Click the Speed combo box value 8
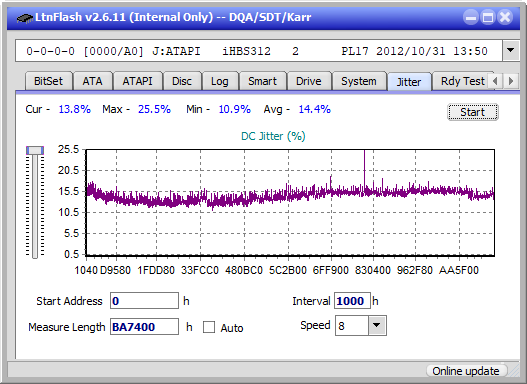Screen dimensions: 527x384 (x=352, y=326)
